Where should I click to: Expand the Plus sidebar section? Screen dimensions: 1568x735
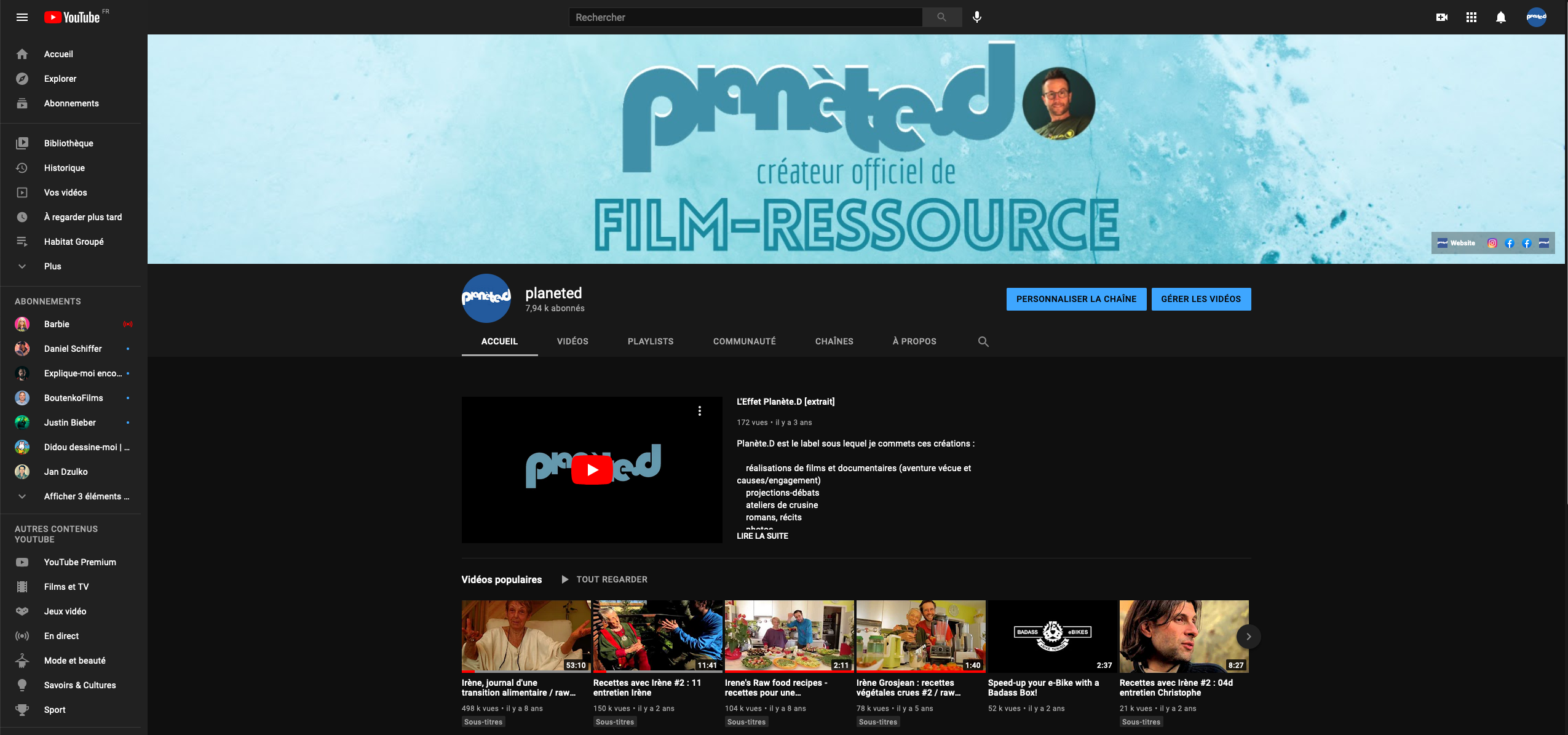click(x=74, y=266)
